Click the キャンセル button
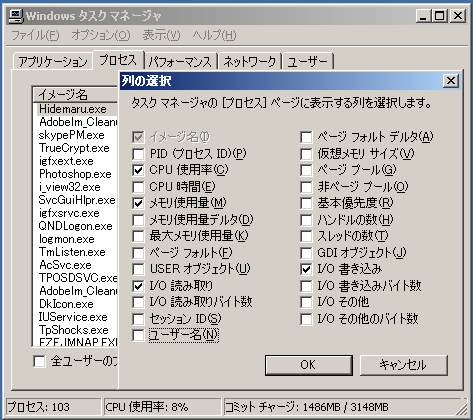 click(x=403, y=365)
